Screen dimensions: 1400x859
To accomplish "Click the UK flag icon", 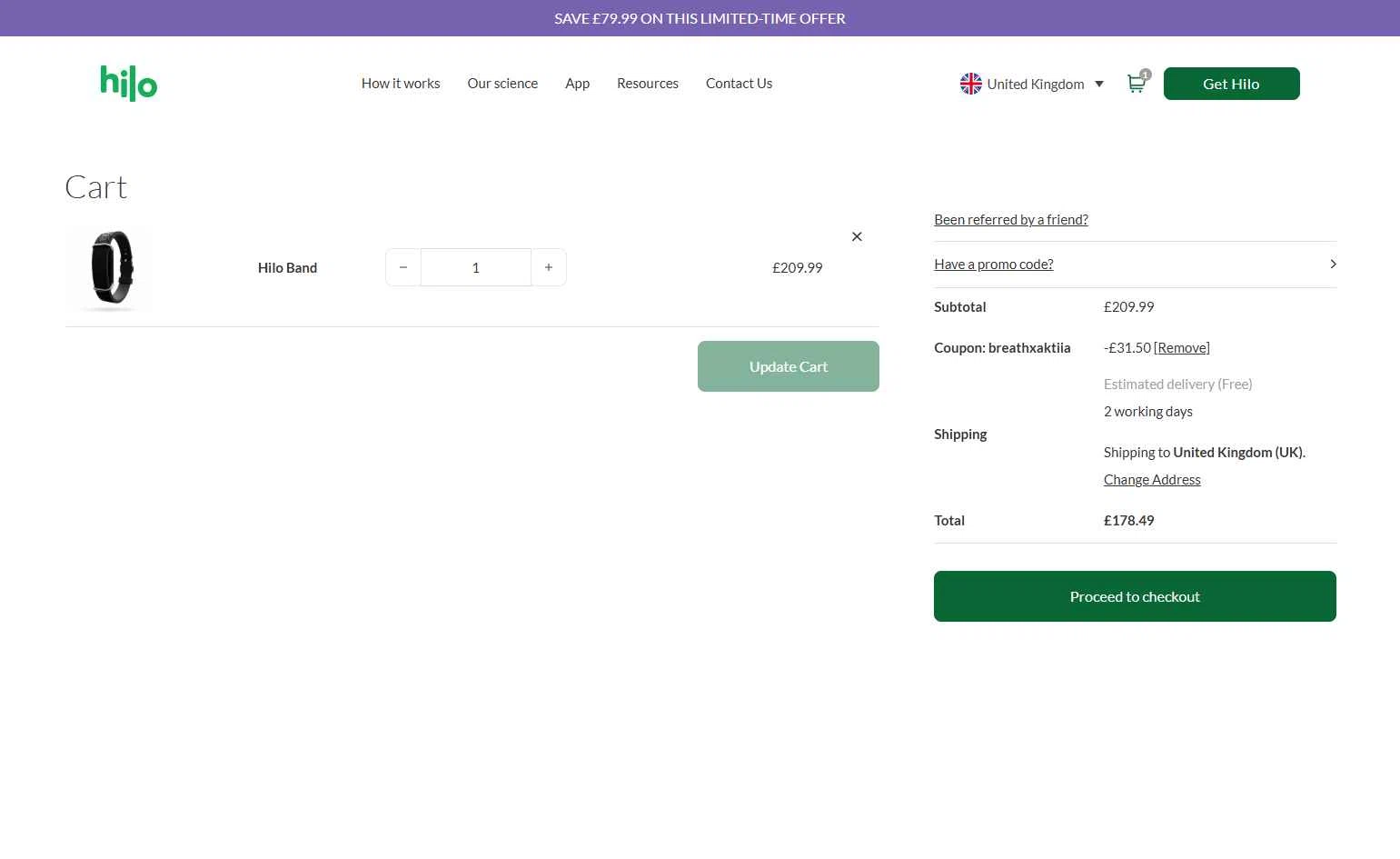I will (x=970, y=84).
